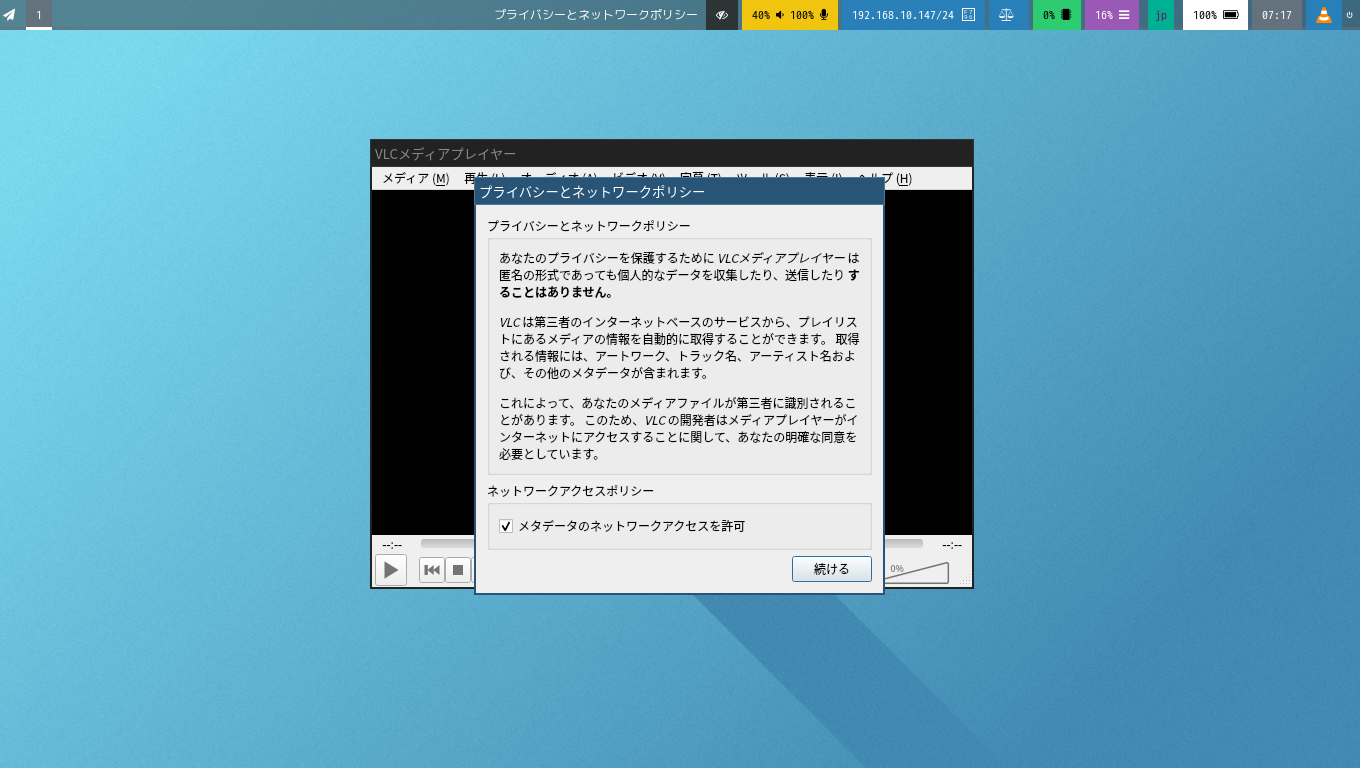Click the jp keyboard layout indicator
Screen dimensions: 1360x768
1161,15
